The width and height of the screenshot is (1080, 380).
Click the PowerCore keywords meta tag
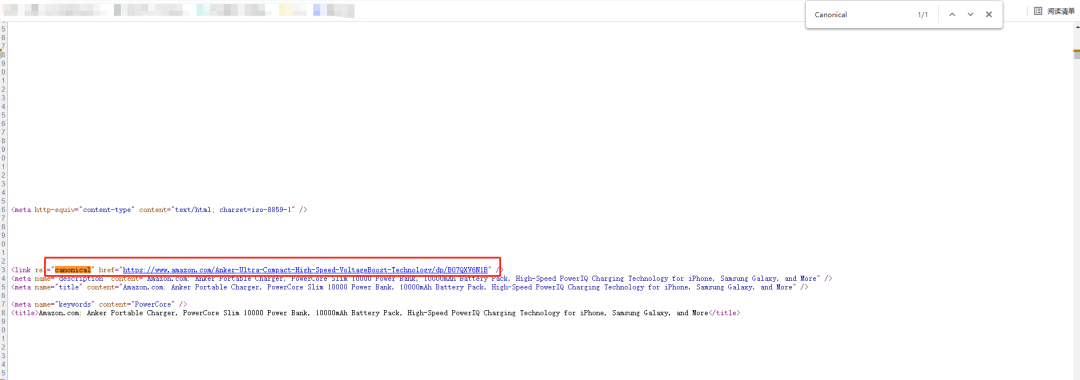click(98, 304)
